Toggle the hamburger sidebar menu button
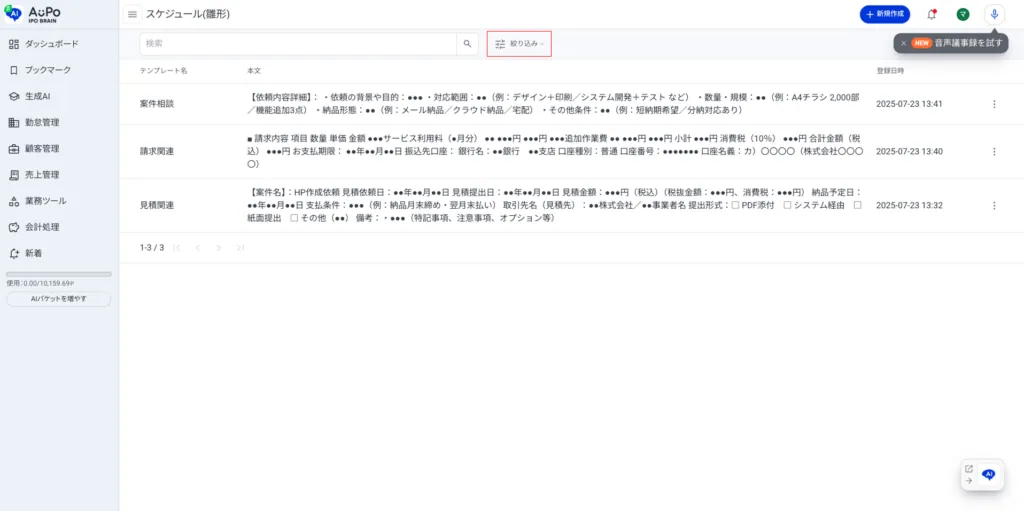The height and width of the screenshot is (511, 1024). point(133,14)
